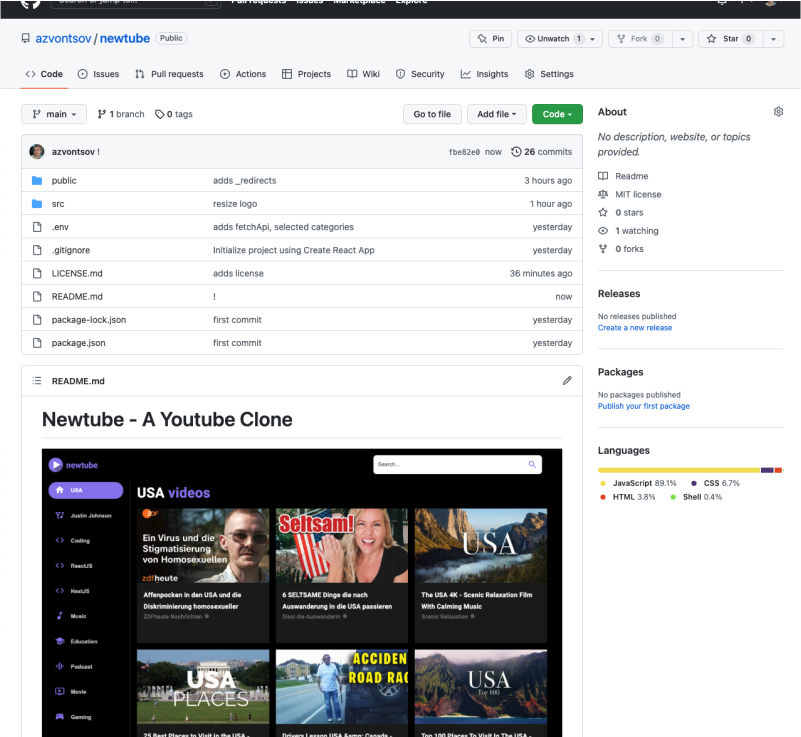Click the README screenshot USA 4K thumbnail
801x737 pixels.
coord(481,545)
